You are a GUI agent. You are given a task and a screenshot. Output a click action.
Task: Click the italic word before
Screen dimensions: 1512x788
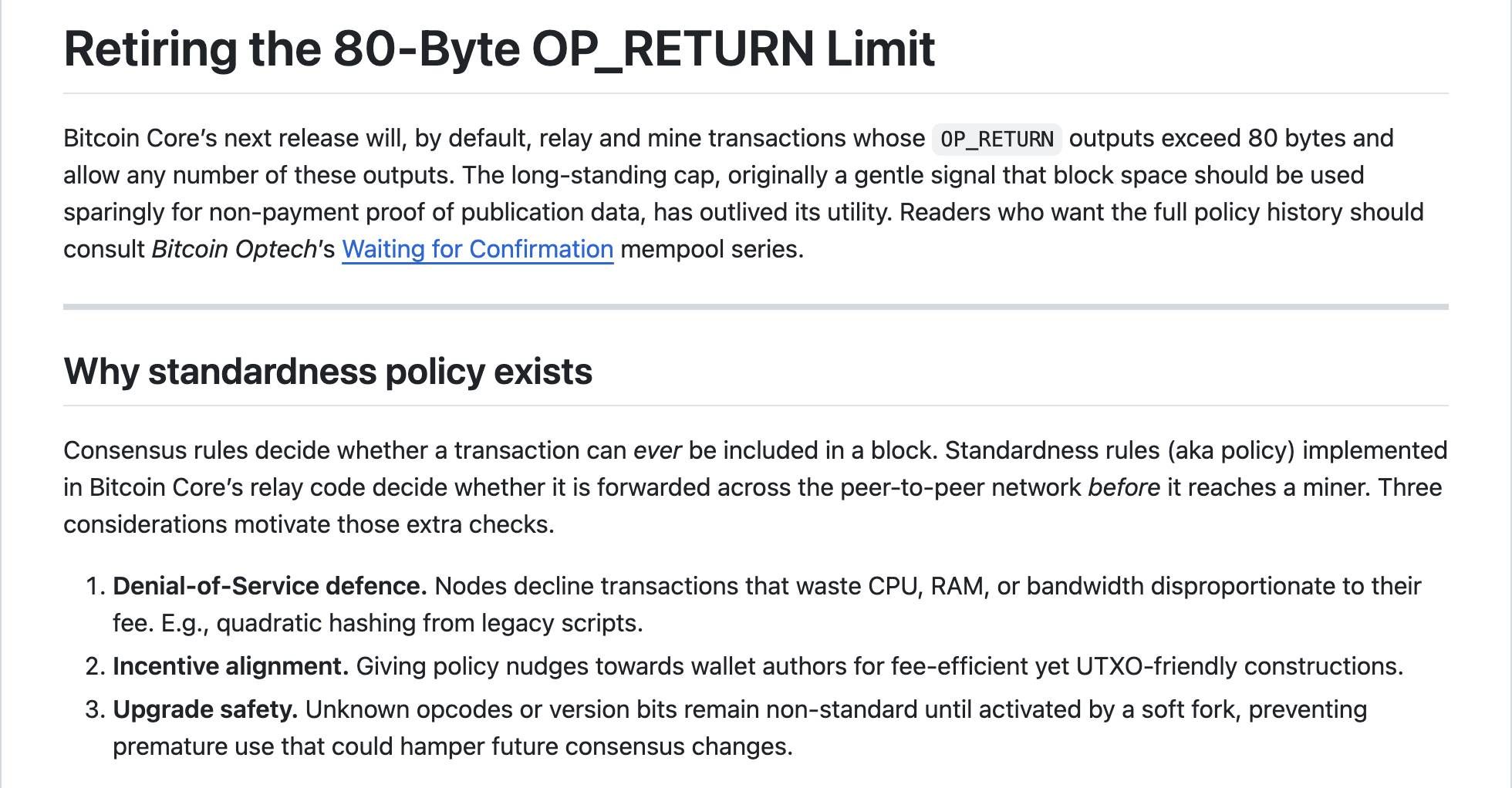1123,487
